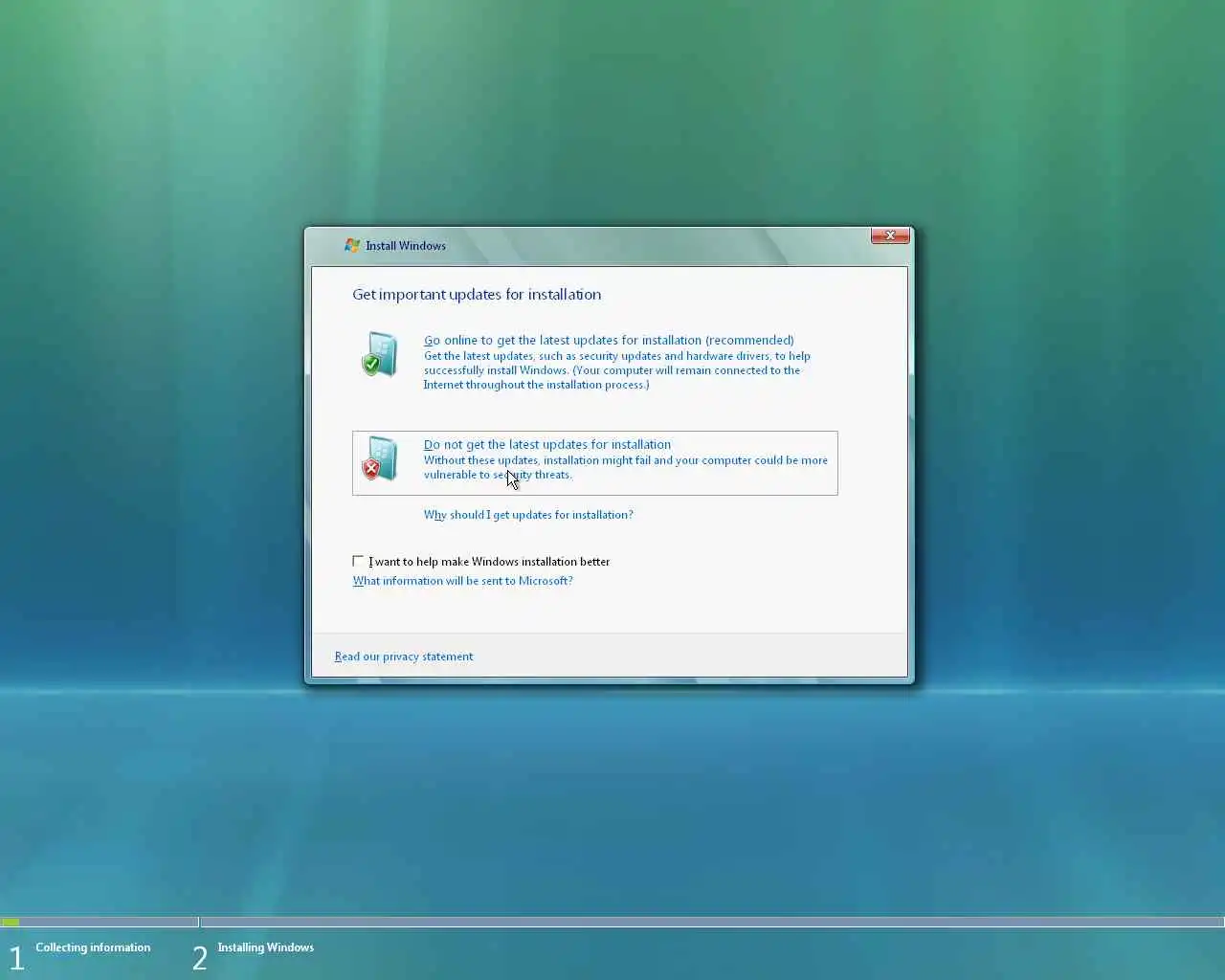Click the green shield update icon
Screen dimensions: 1225x980
(379, 354)
